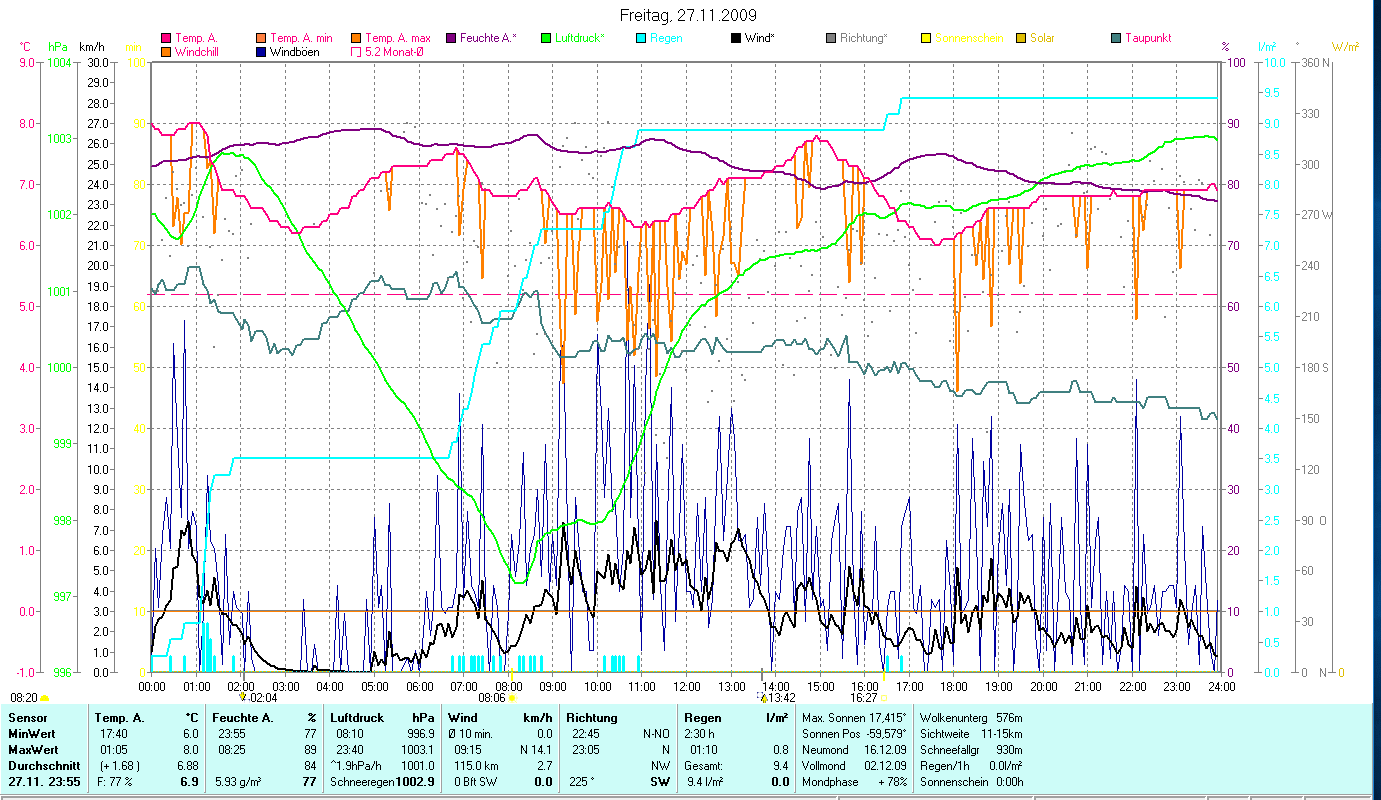
Task: Click the Regen column header in the table
Action: click(x=702, y=717)
